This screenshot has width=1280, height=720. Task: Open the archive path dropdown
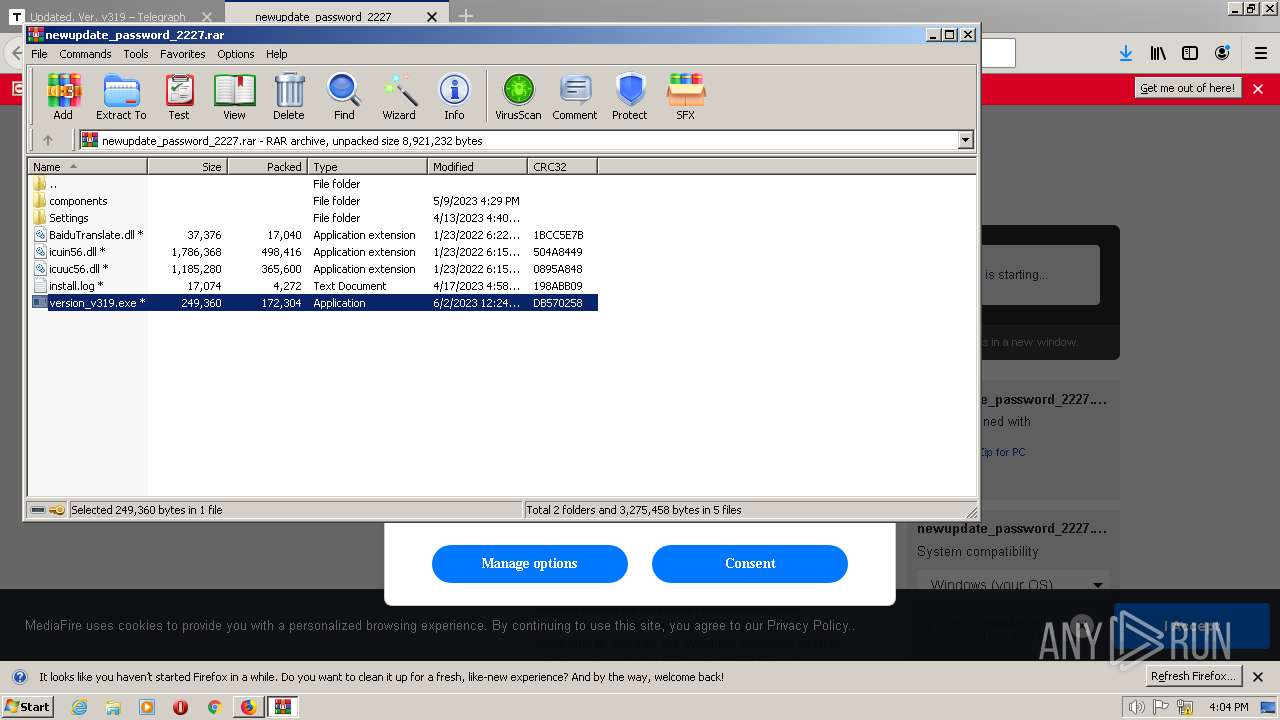pos(966,141)
